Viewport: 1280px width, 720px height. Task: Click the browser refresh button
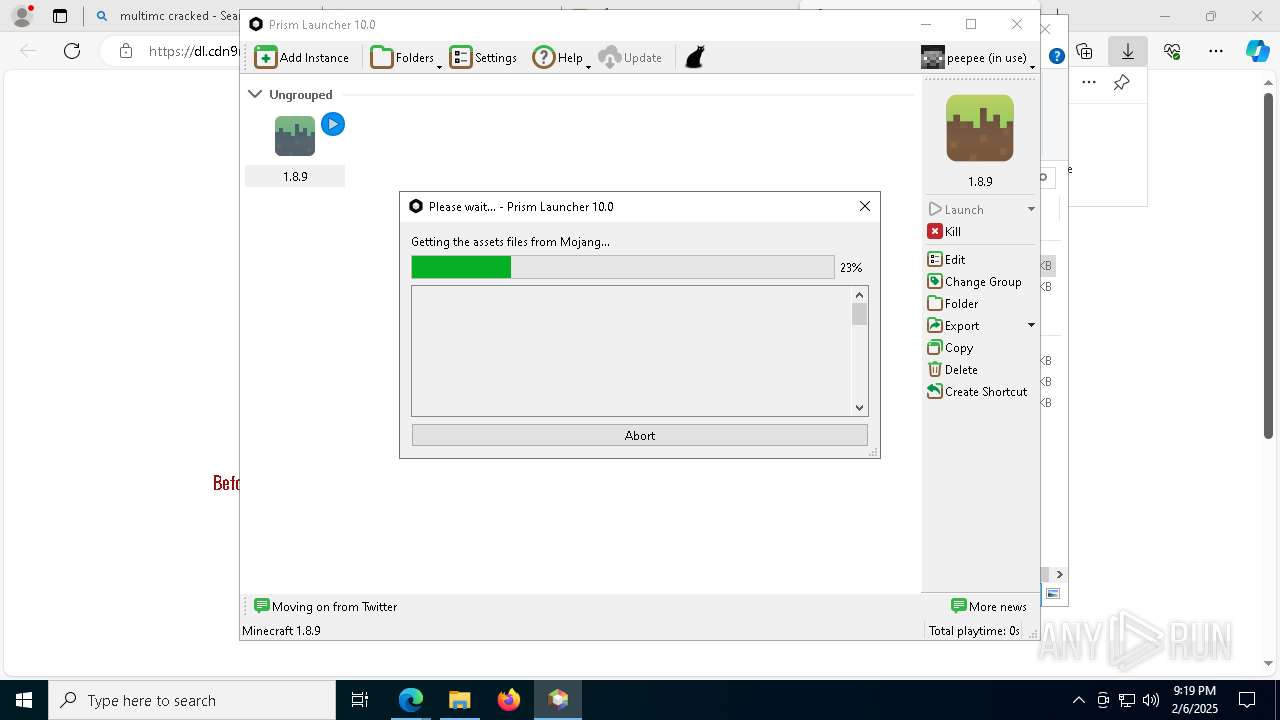click(x=72, y=51)
